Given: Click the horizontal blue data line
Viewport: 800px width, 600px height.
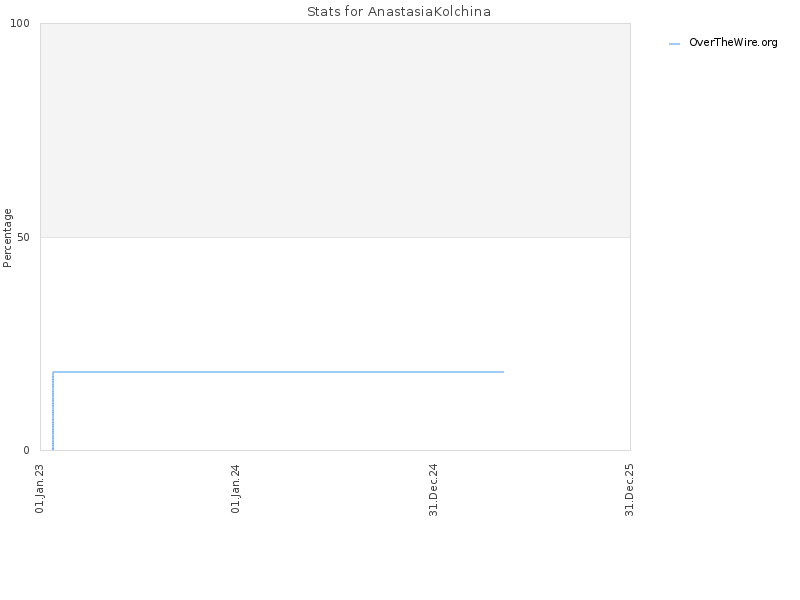Looking at the screenshot, I should point(278,372).
